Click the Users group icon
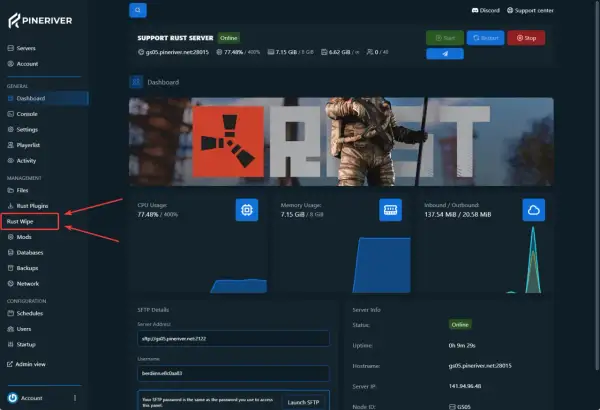Screen dimensions: 600x410 coord(10,329)
